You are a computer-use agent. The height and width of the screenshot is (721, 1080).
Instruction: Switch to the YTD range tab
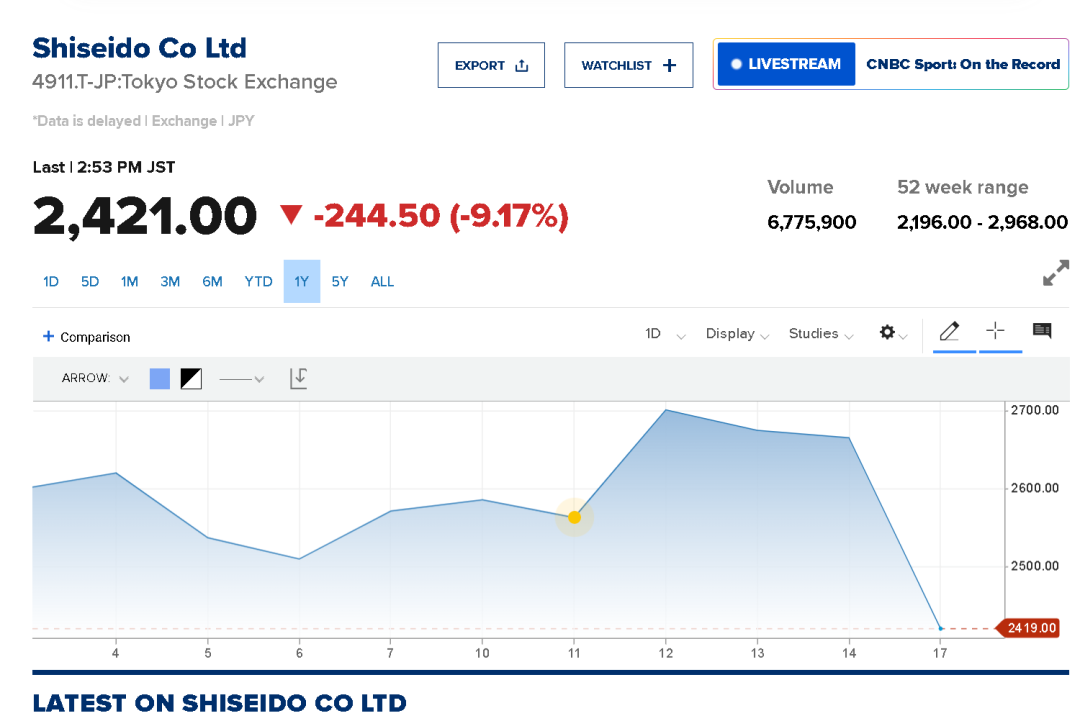pos(258,282)
